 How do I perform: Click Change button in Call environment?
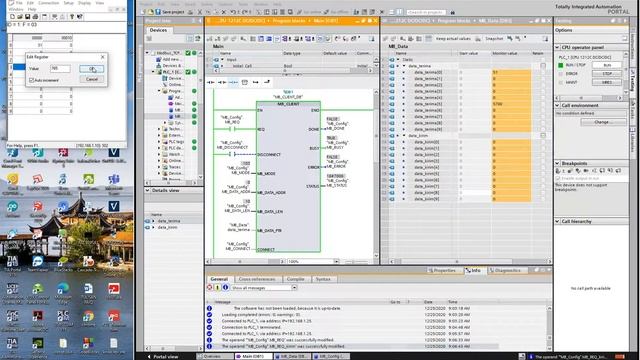click(603, 122)
